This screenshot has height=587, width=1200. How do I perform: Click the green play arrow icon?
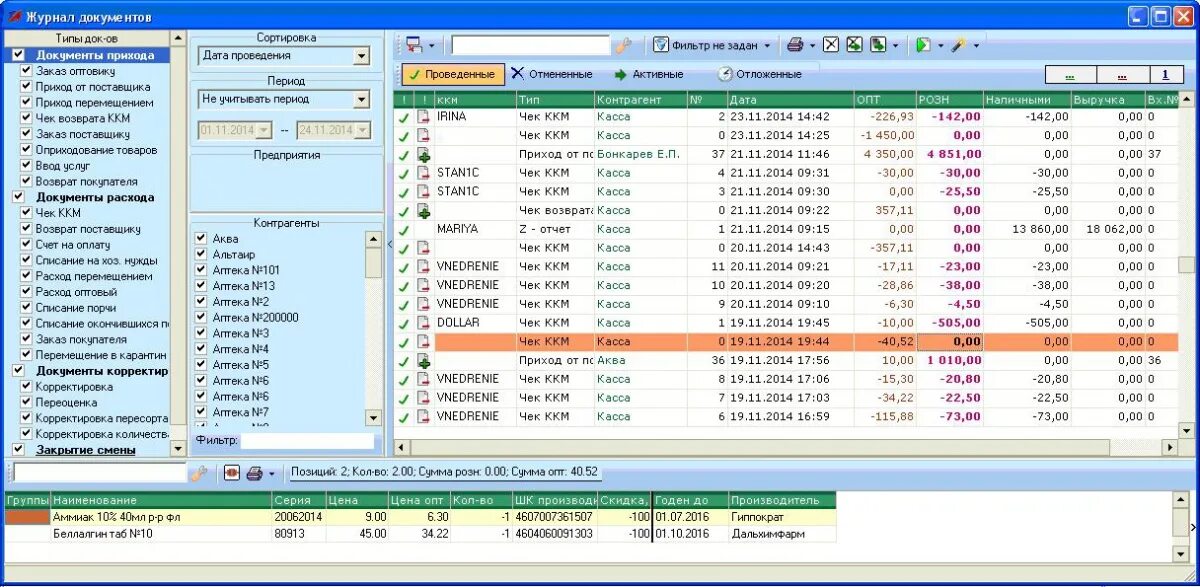point(924,45)
